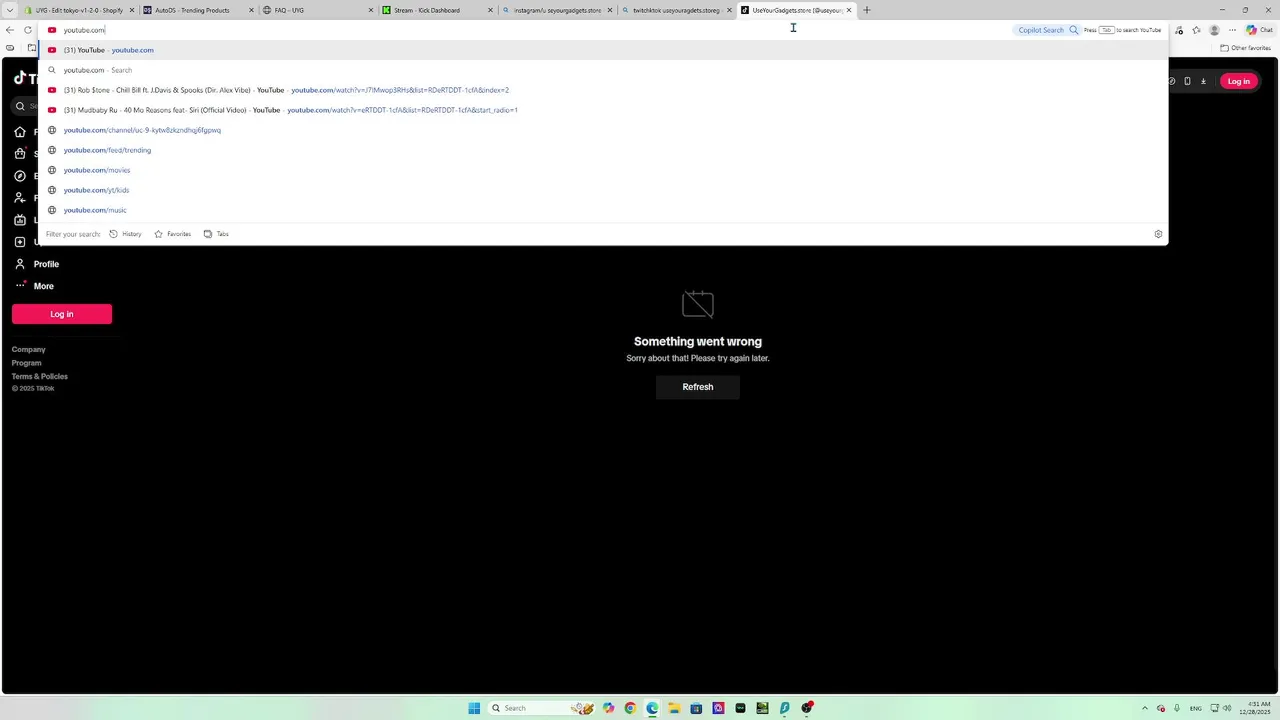Image resolution: width=1280 pixels, height=720 pixels.
Task: Expand the Program footer section
Action: pos(27,363)
